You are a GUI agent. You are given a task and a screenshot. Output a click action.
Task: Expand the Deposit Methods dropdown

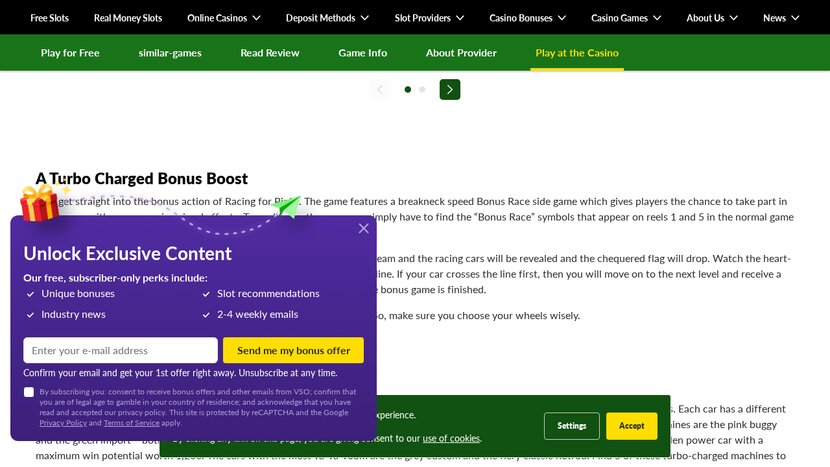(x=327, y=18)
